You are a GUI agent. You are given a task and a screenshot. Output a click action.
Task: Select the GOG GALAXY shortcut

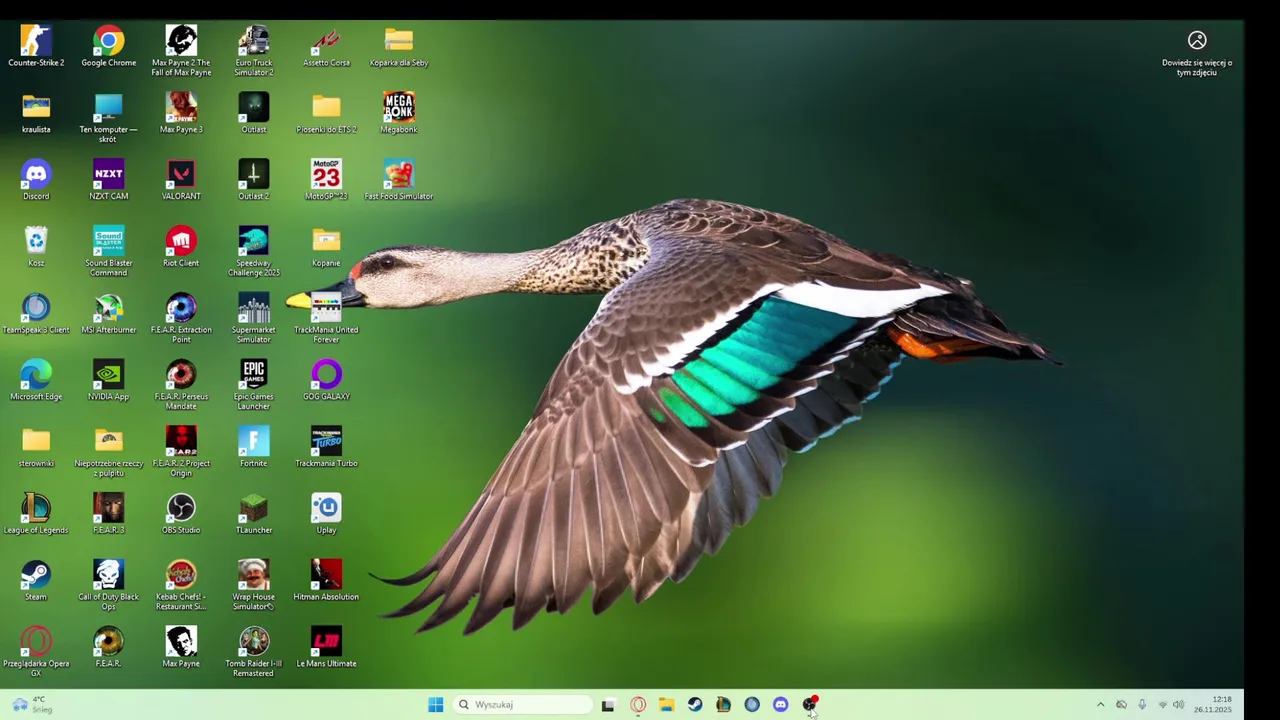326,381
